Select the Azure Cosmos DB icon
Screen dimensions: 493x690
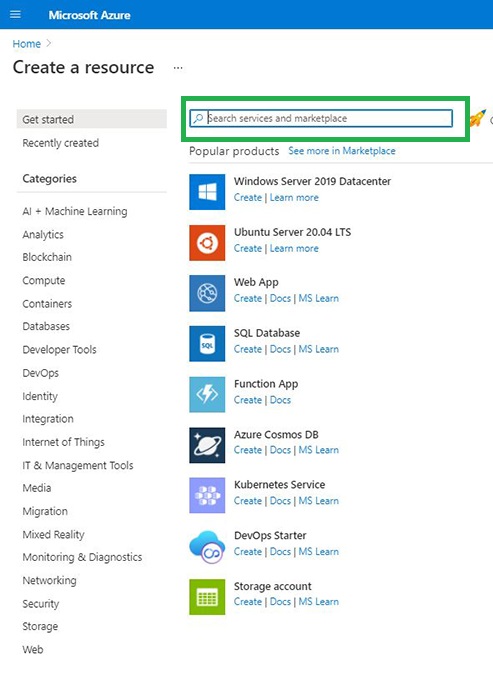207,445
